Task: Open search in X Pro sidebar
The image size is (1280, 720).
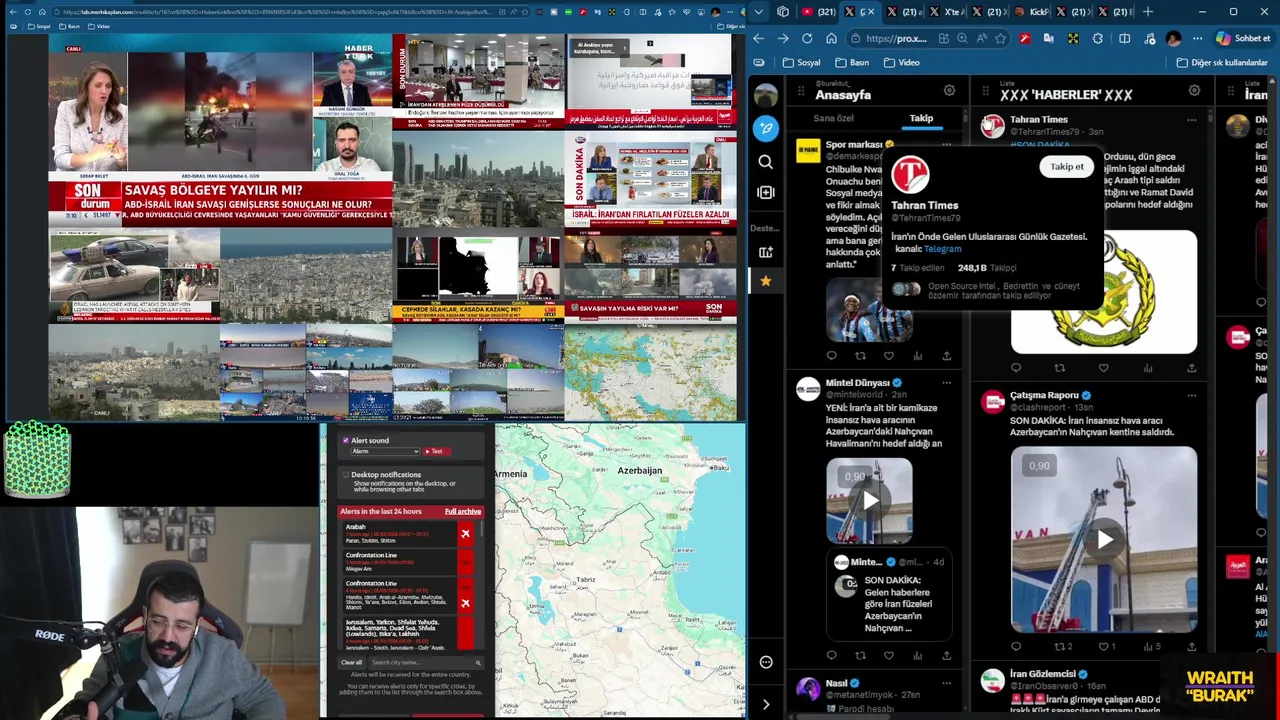Action: click(x=766, y=162)
